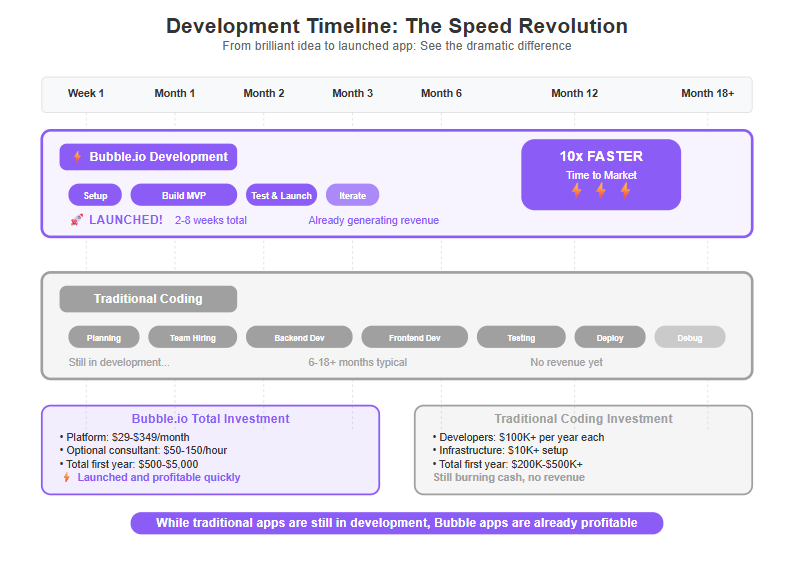Click the rocket icon beside LAUNCHED!
Image resolution: width=796 pixels, height=583 pixels.
point(76,220)
